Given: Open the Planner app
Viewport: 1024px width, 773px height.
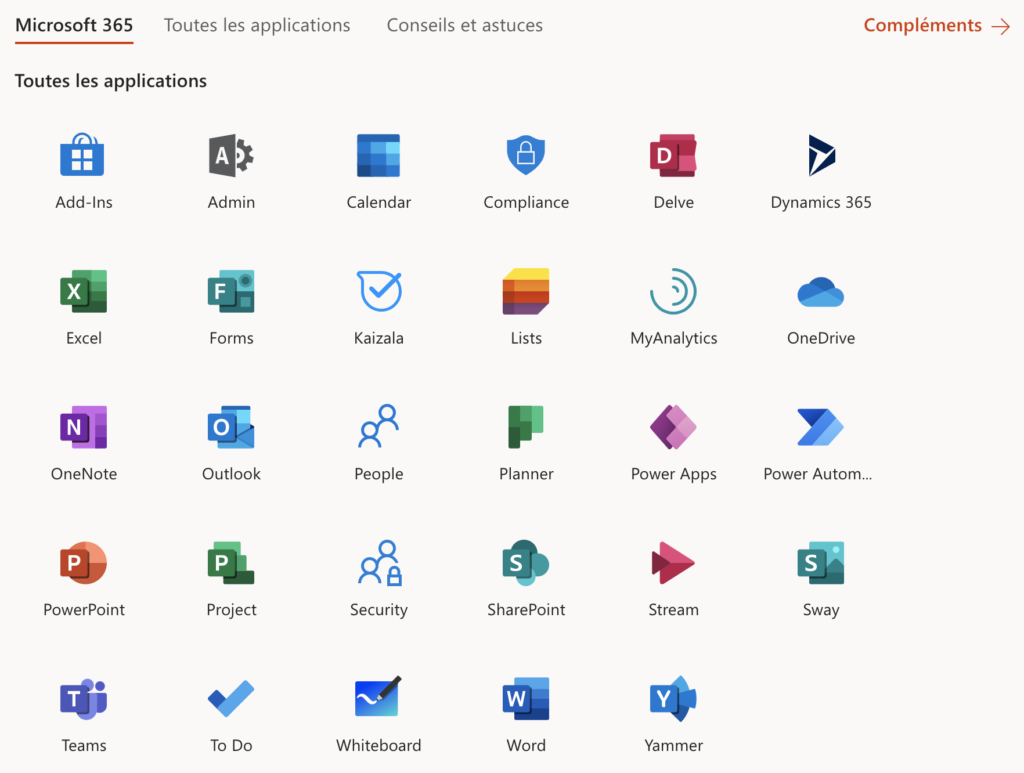Looking at the screenshot, I should click(525, 427).
